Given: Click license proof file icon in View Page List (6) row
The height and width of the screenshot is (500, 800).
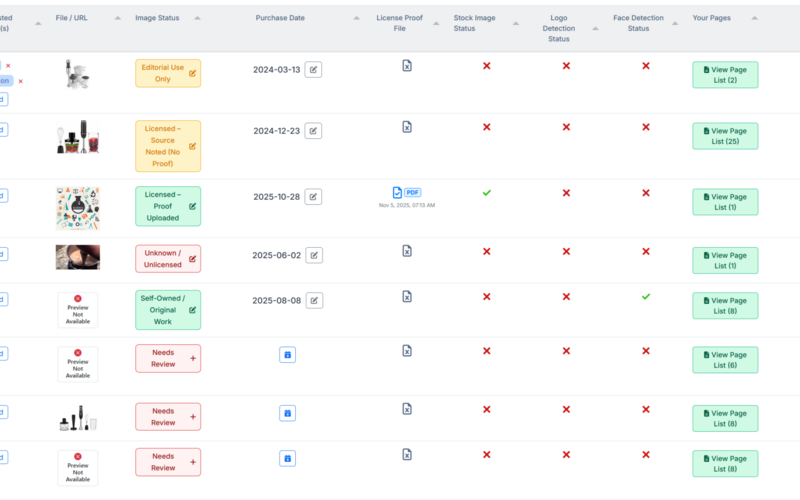Looking at the screenshot, I should (407, 351).
